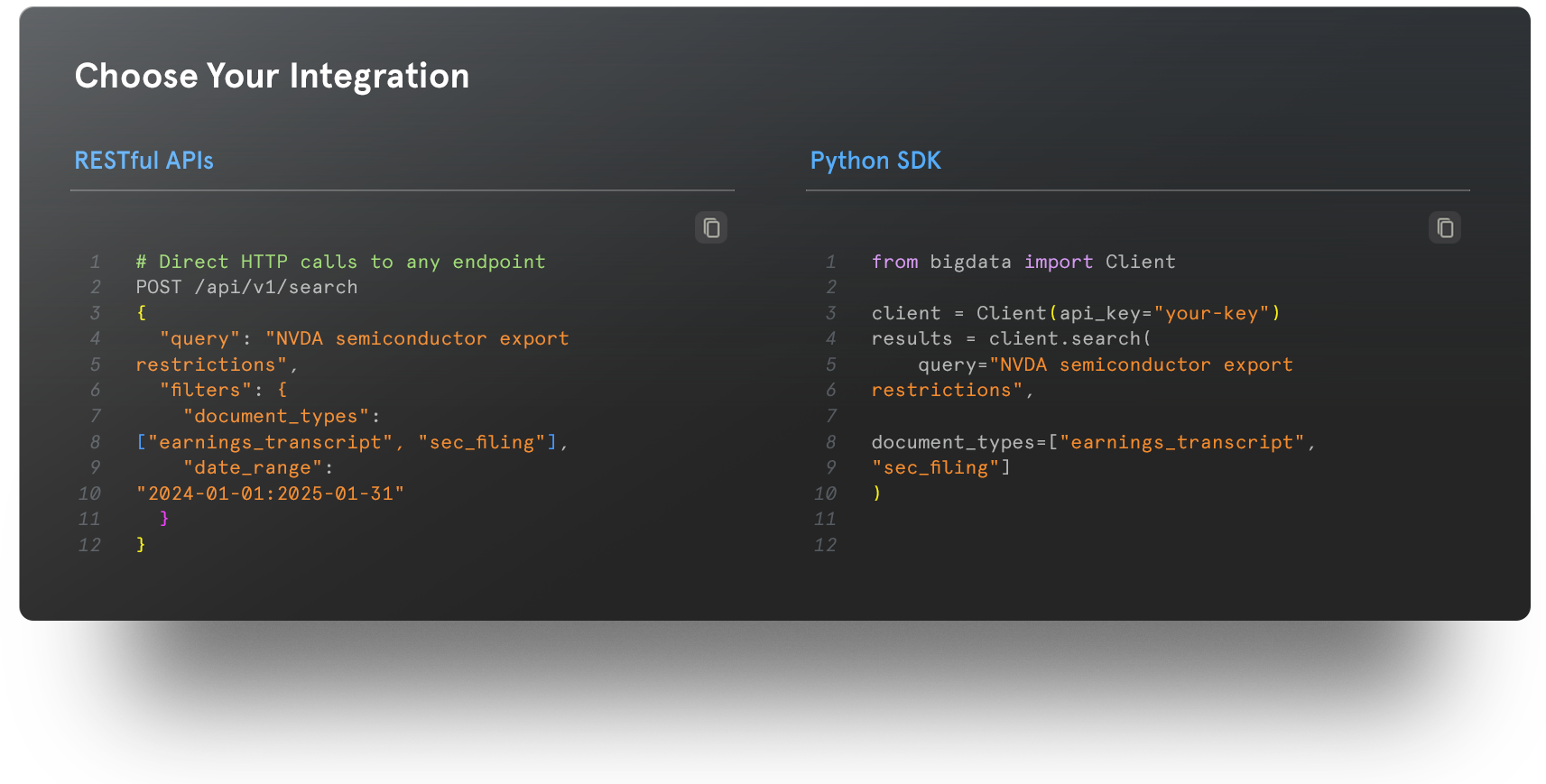Click "sec_filing" string in the Python snippet
Screen dimensions: 1546x784
935,467
